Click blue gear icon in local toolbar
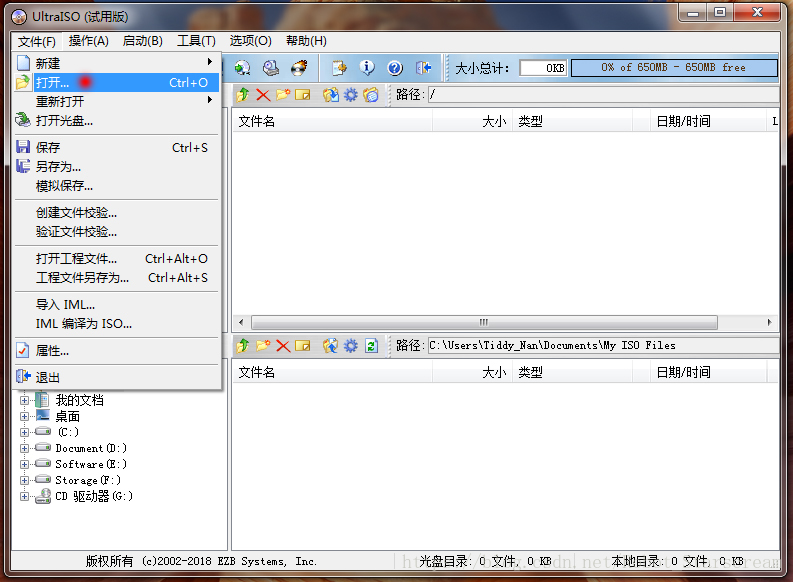This screenshot has width=793, height=582. 350,346
